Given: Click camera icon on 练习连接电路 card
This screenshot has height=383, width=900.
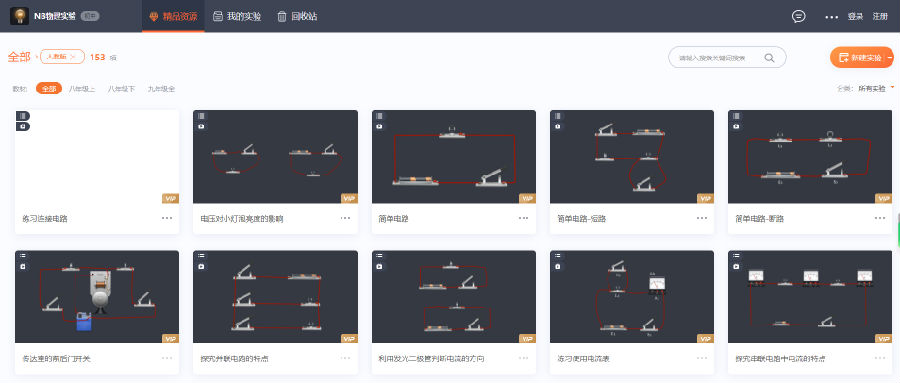Looking at the screenshot, I should [x=22, y=126].
